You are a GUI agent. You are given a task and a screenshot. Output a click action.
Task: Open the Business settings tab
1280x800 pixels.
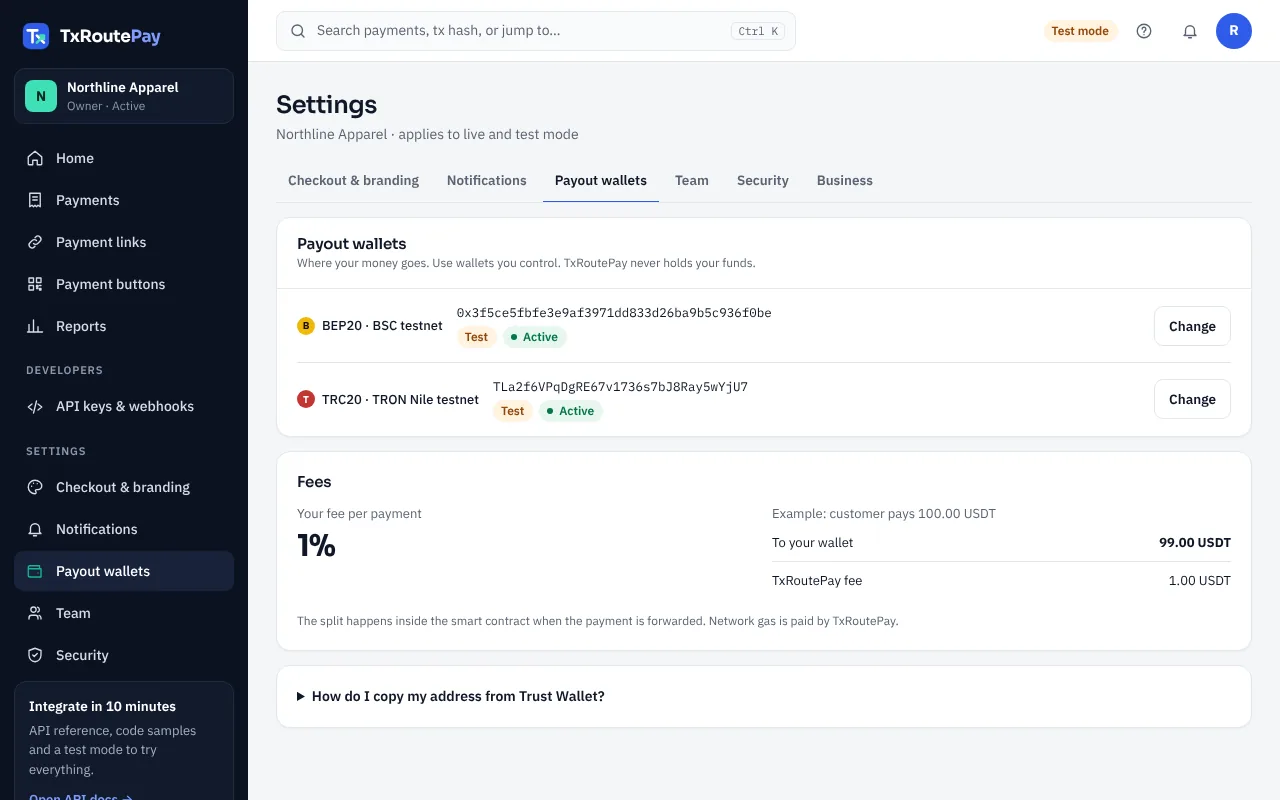pyautogui.click(x=845, y=181)
